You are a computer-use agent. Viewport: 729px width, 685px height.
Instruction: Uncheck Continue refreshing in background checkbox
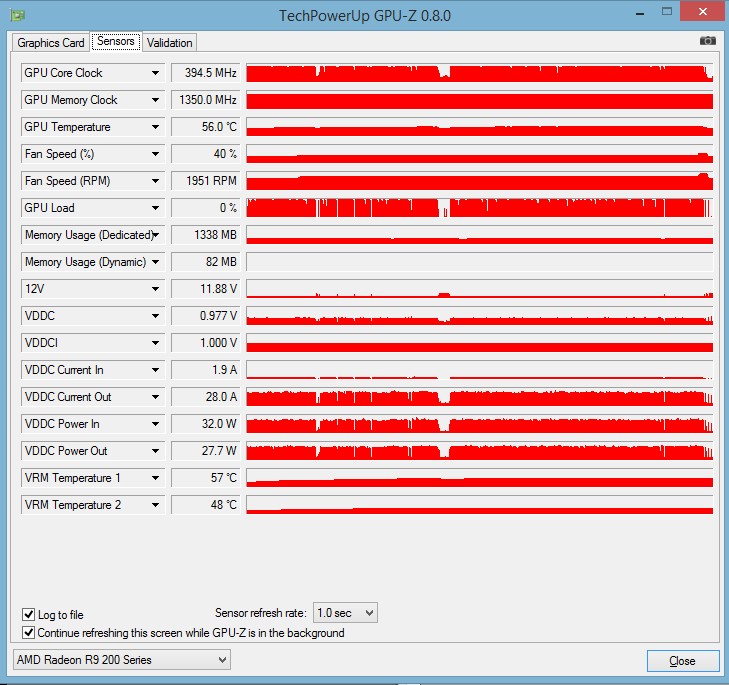coord(28,632)
